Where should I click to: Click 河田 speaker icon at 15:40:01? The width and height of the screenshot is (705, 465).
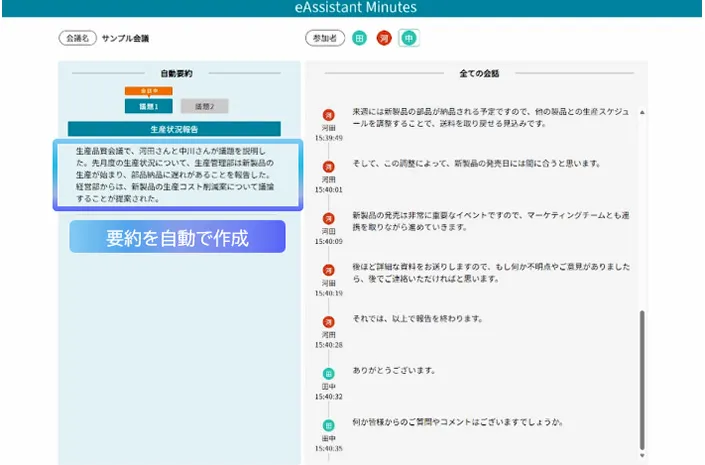pos(328,165)
